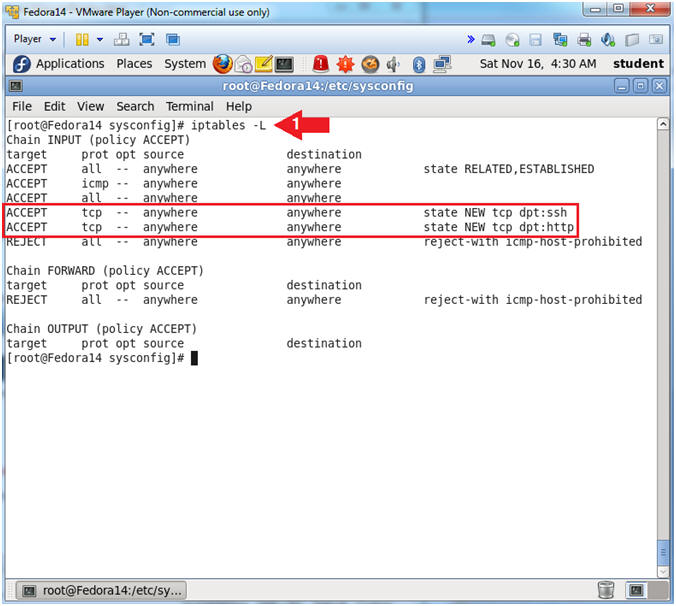Click the terminal window menu icon in title bar

(x=16, y=86)
